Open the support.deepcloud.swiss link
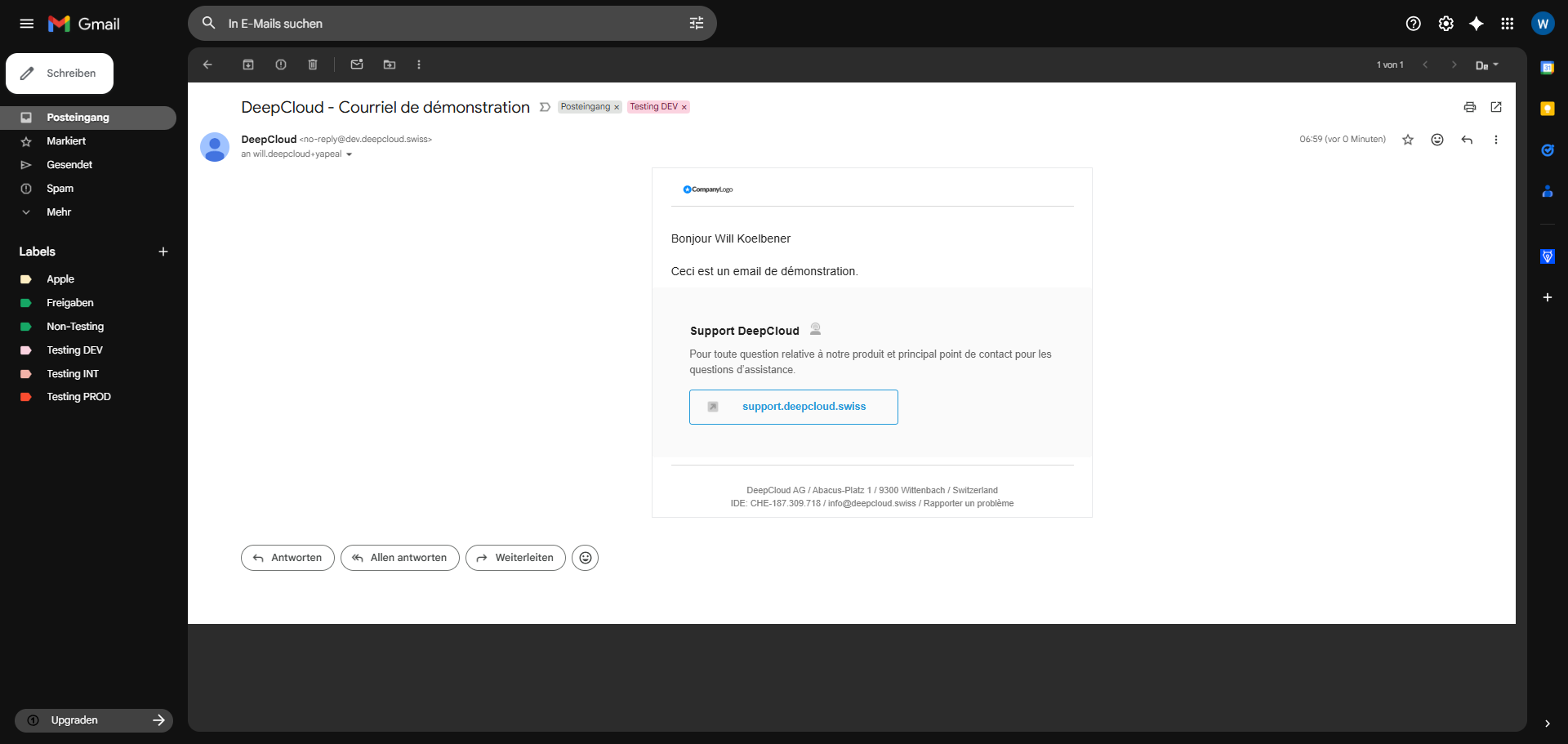Image resolution: width=1568 pixels, height=744 pixels. click(804, 407)
